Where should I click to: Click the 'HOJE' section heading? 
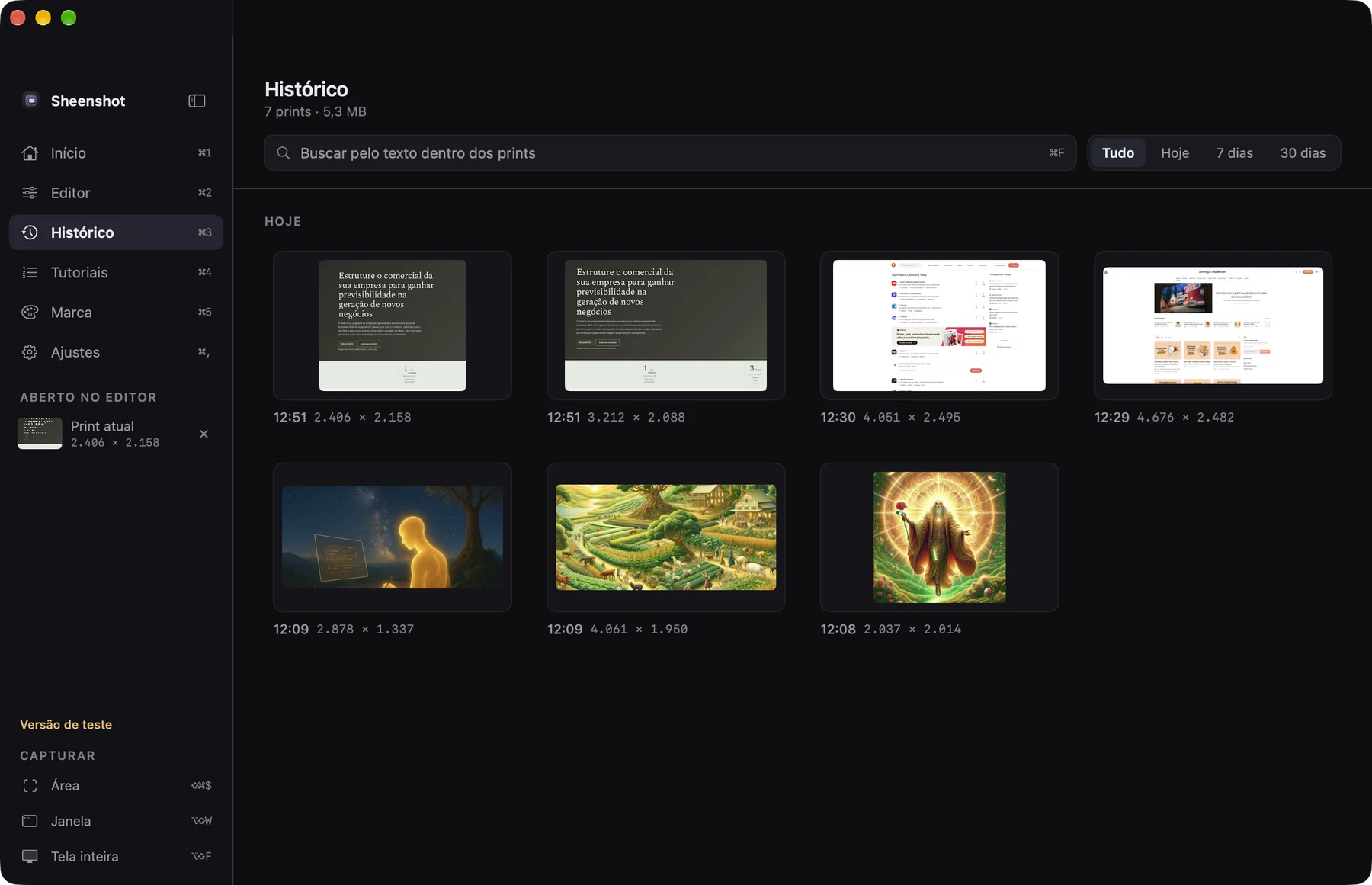click(283, 222)
